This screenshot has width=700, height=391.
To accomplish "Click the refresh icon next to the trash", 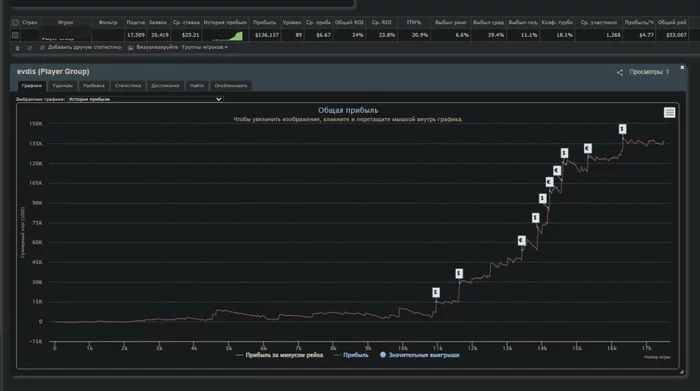I will 30,48.
